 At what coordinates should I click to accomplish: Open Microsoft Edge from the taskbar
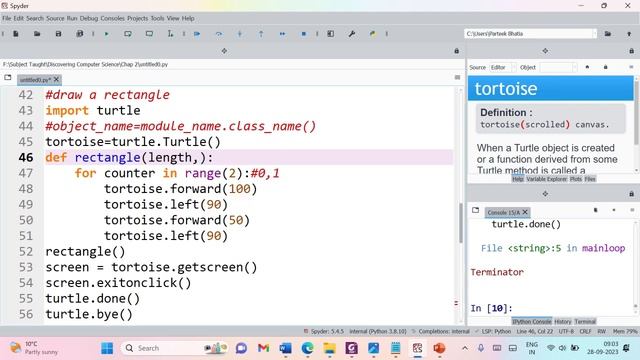(x=307, y=348)
